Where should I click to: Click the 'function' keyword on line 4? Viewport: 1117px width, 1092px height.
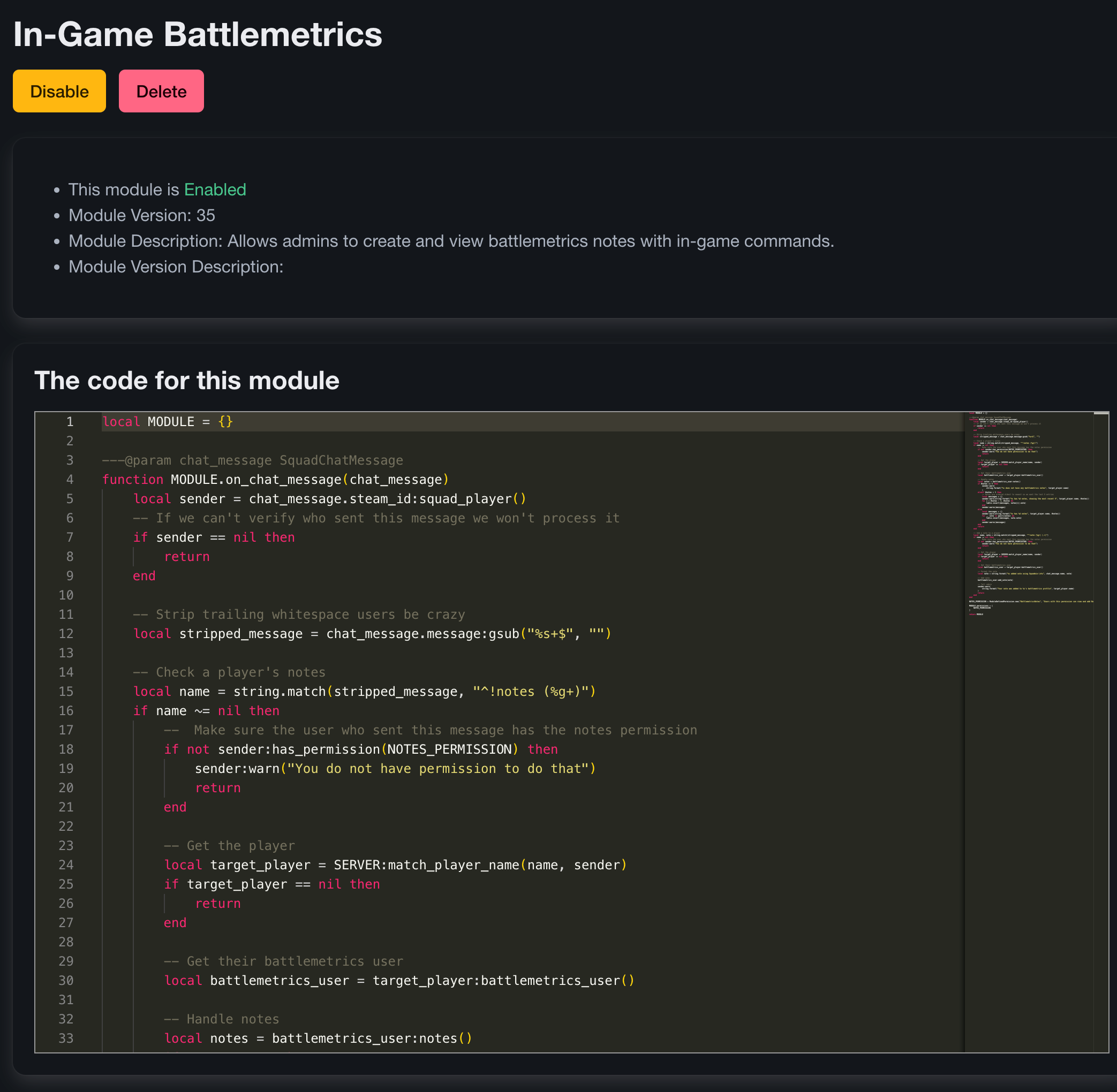(x=132, y=480)
